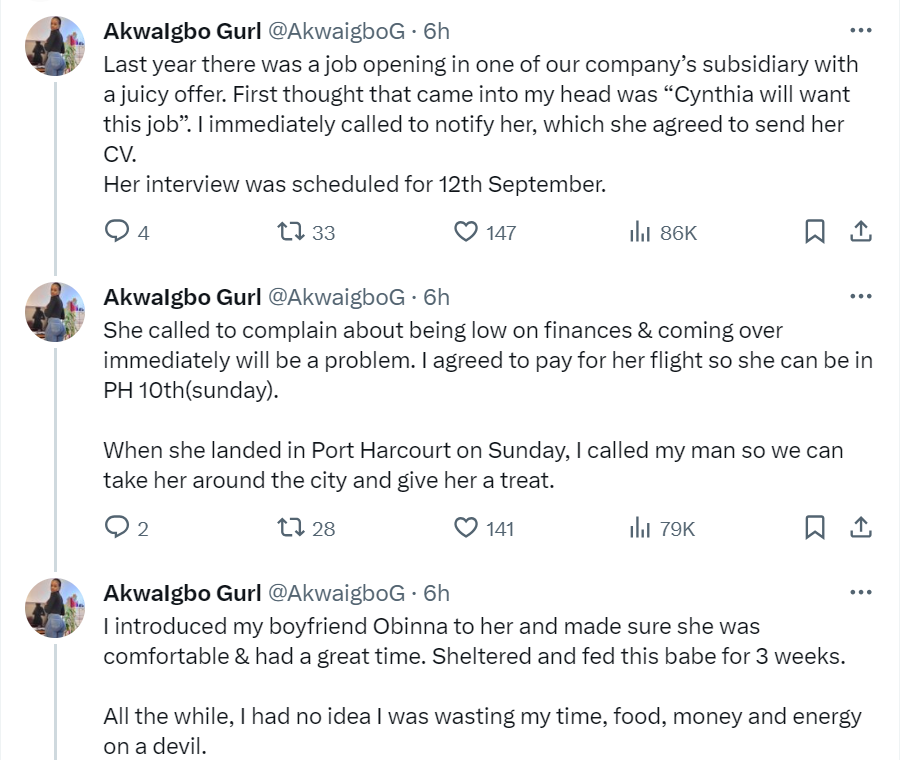View analytics for the 86K views tweet
The height and width of the screenshot is (760, 914).
[x=641, y=232]
